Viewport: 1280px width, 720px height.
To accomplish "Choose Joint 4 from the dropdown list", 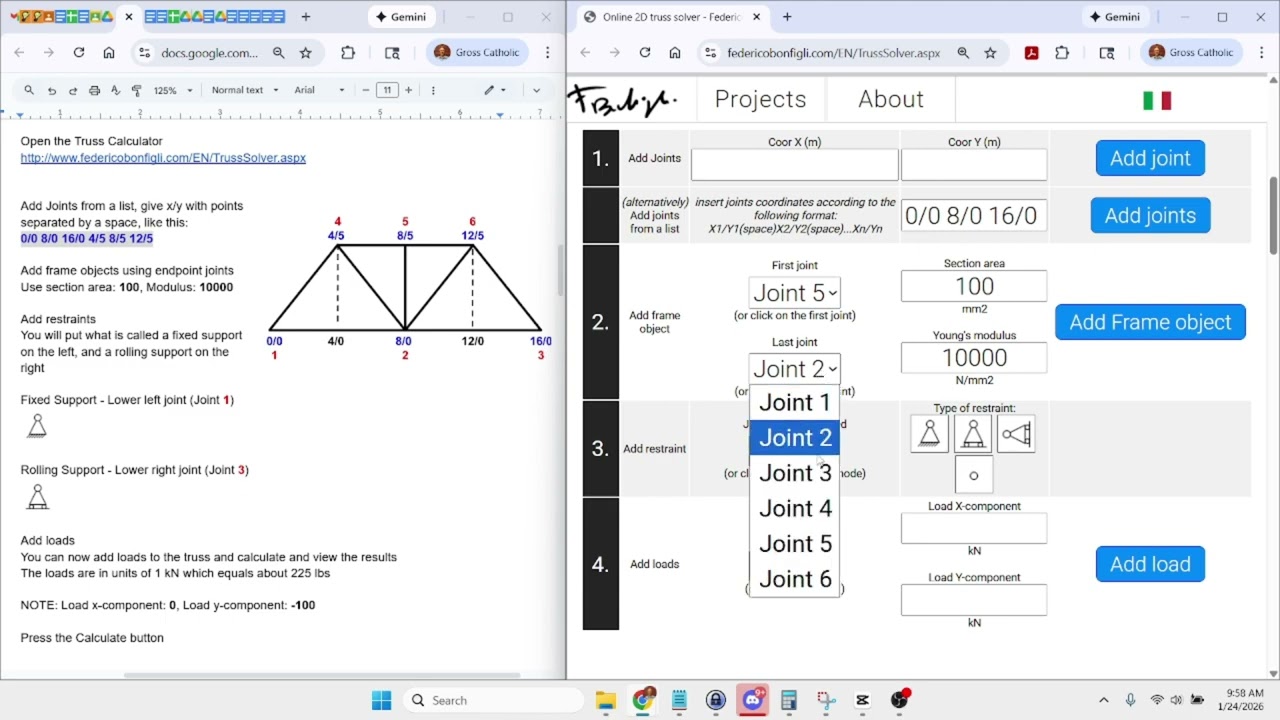I will (795, 508).
